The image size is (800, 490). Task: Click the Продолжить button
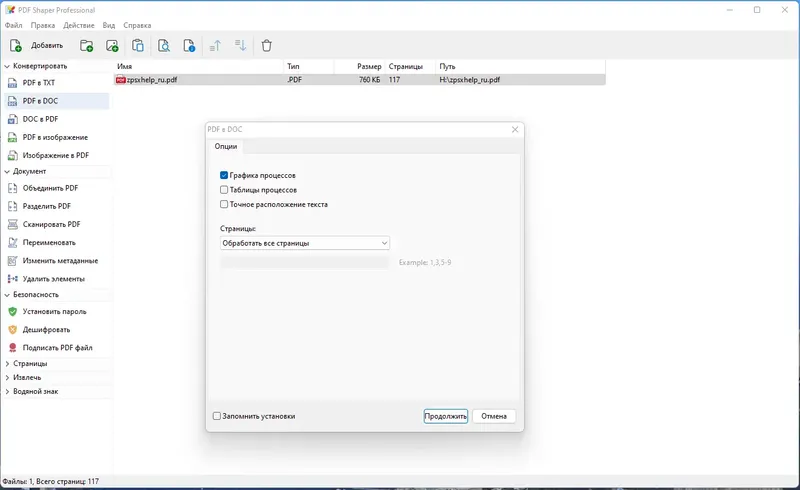click(445, 416)
